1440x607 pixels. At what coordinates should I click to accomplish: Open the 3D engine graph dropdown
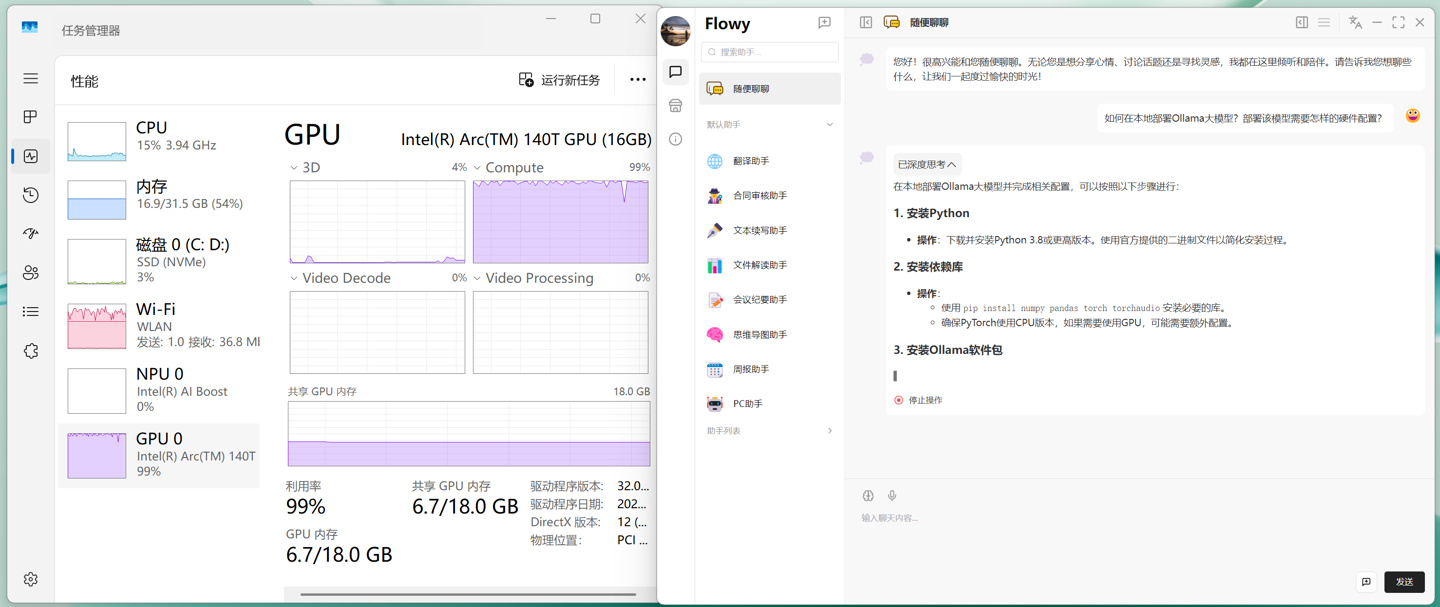pyautogui.click(x=294, y=168)
